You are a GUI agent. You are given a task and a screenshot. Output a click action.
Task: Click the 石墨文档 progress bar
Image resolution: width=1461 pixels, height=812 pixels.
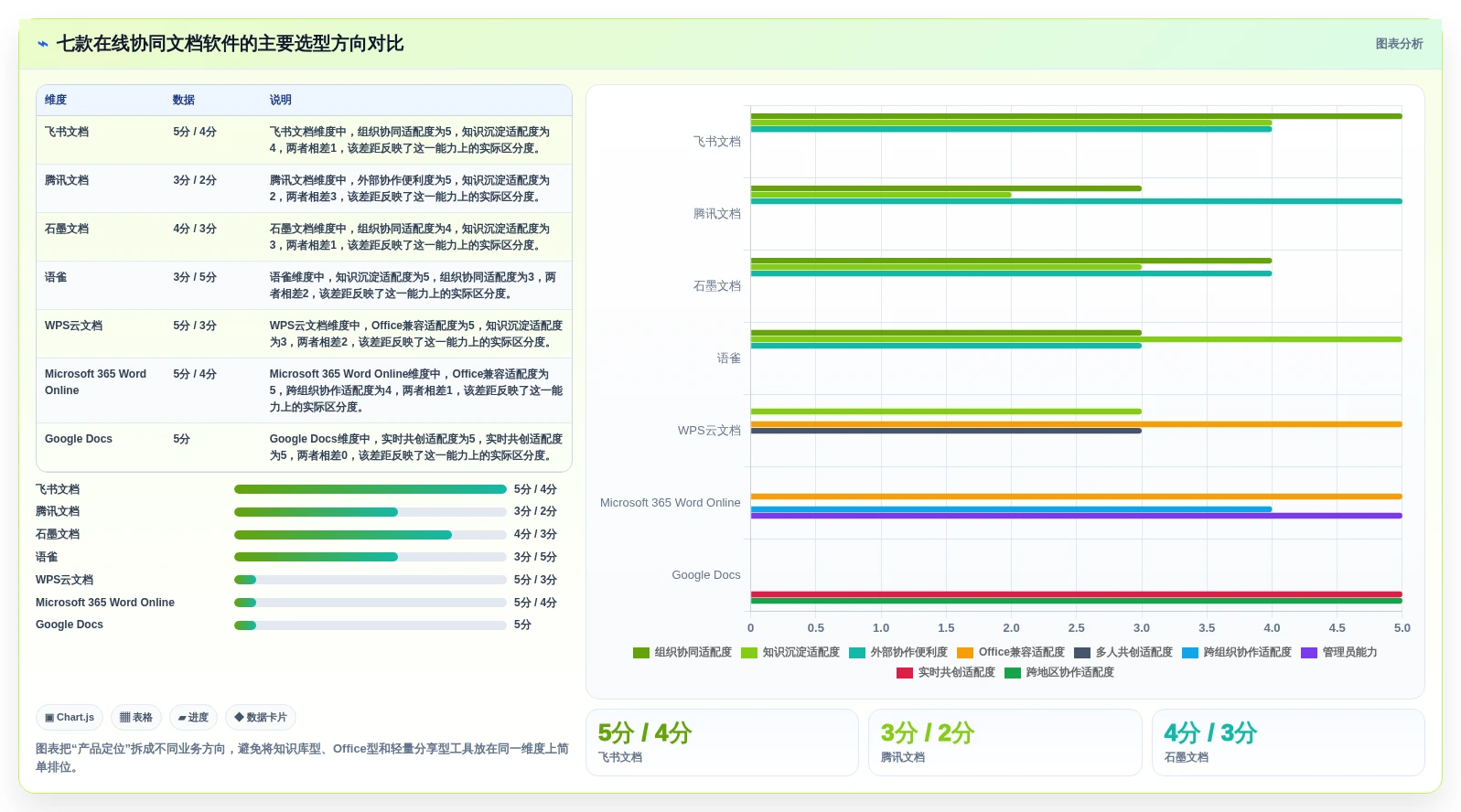coord(371,535)
